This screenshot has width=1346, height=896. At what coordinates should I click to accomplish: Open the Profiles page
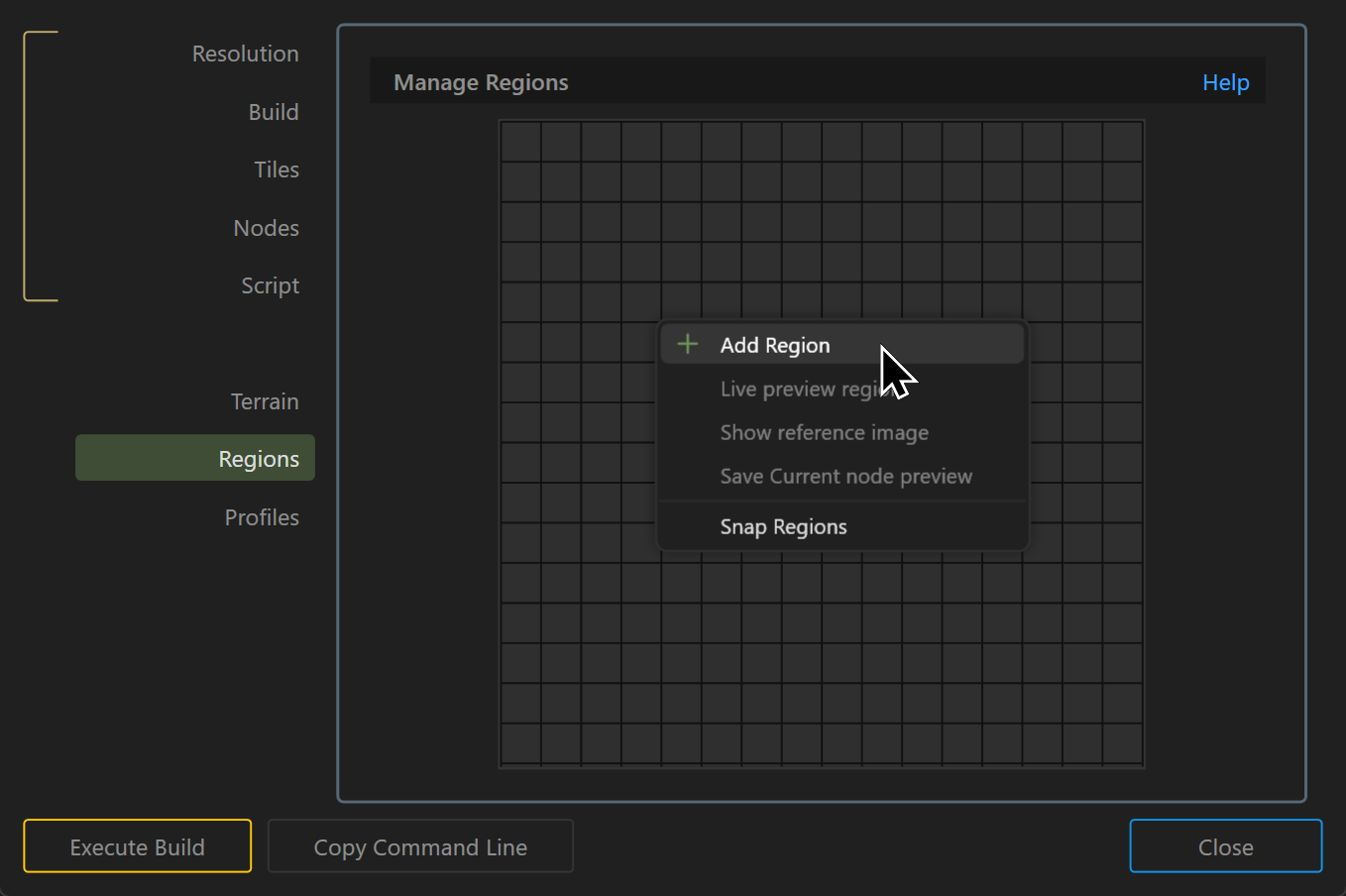[262, 517]
